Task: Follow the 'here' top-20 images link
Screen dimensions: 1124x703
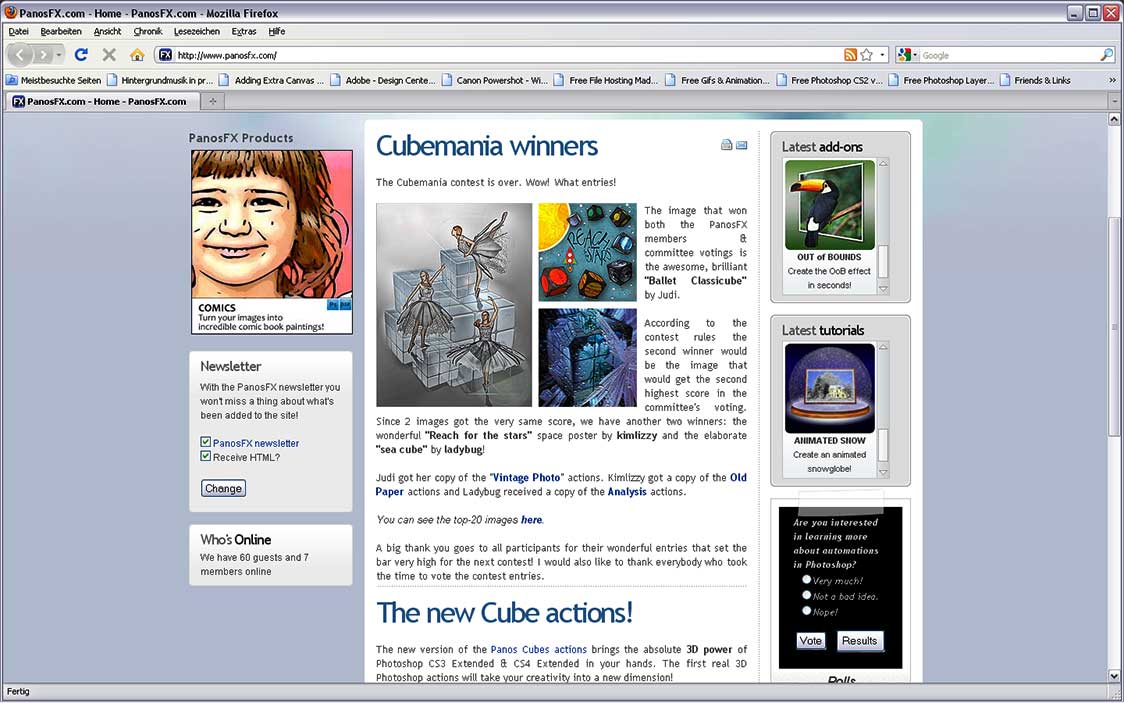Action: click(531, 520)
